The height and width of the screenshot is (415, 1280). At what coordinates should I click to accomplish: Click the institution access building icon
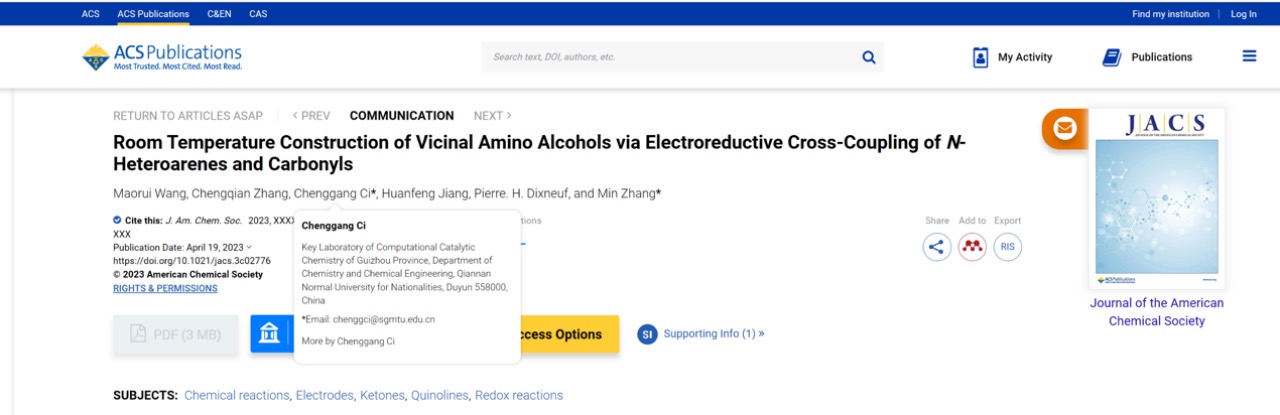pos(269,334)
